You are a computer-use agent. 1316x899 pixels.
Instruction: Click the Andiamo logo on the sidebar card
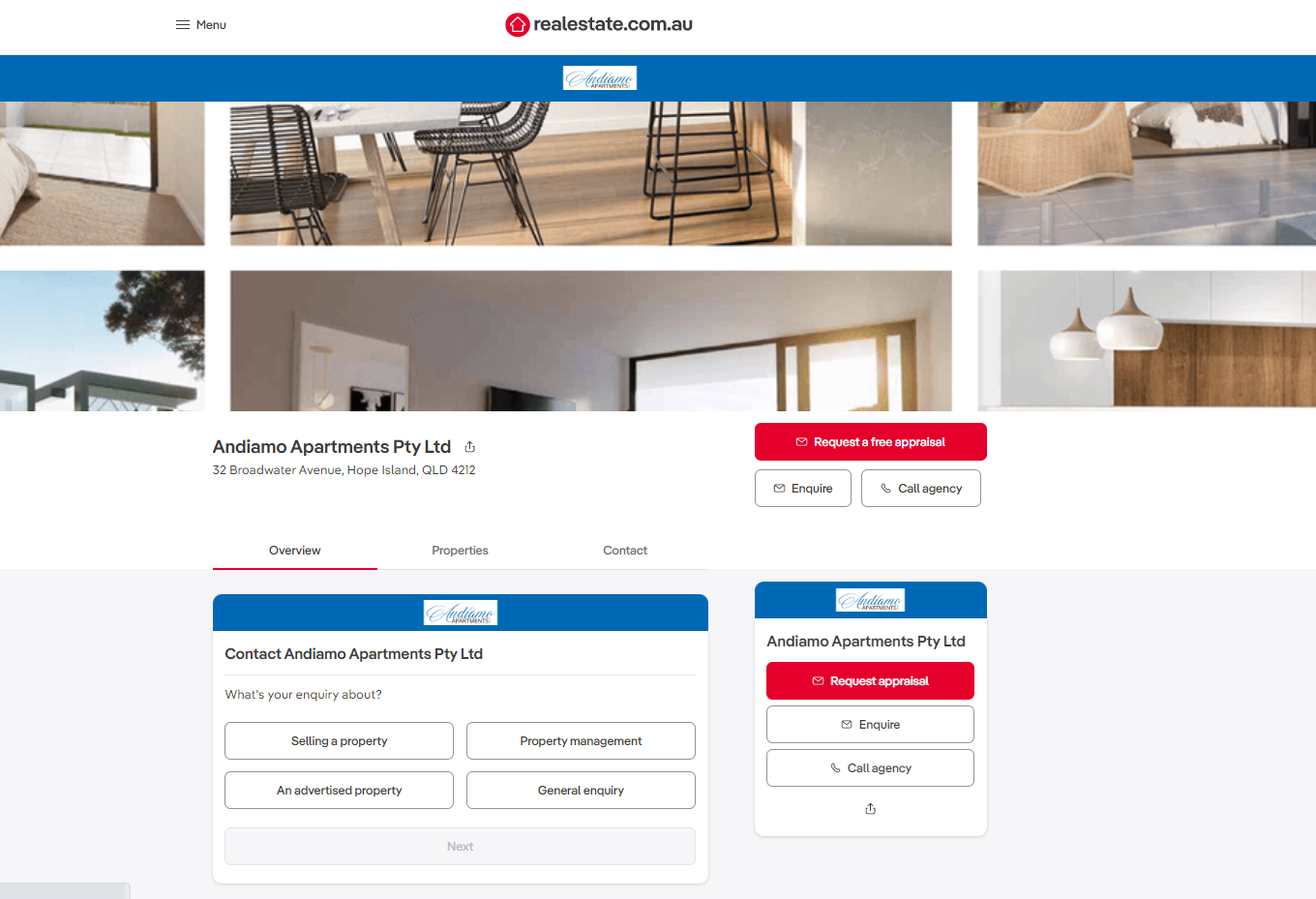tap(871, 600)
